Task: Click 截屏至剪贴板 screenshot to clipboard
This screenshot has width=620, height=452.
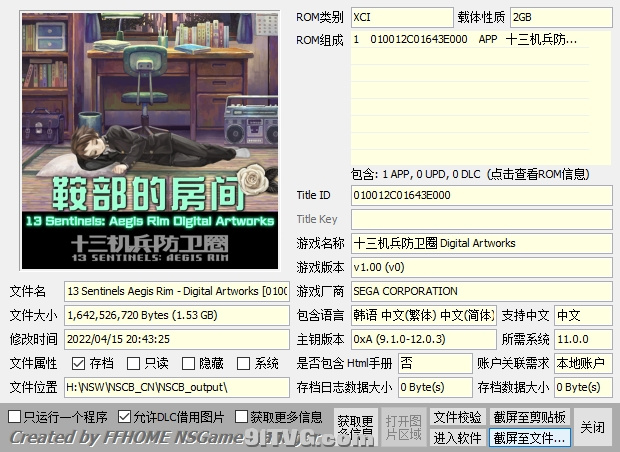Action: pos(529,416)
